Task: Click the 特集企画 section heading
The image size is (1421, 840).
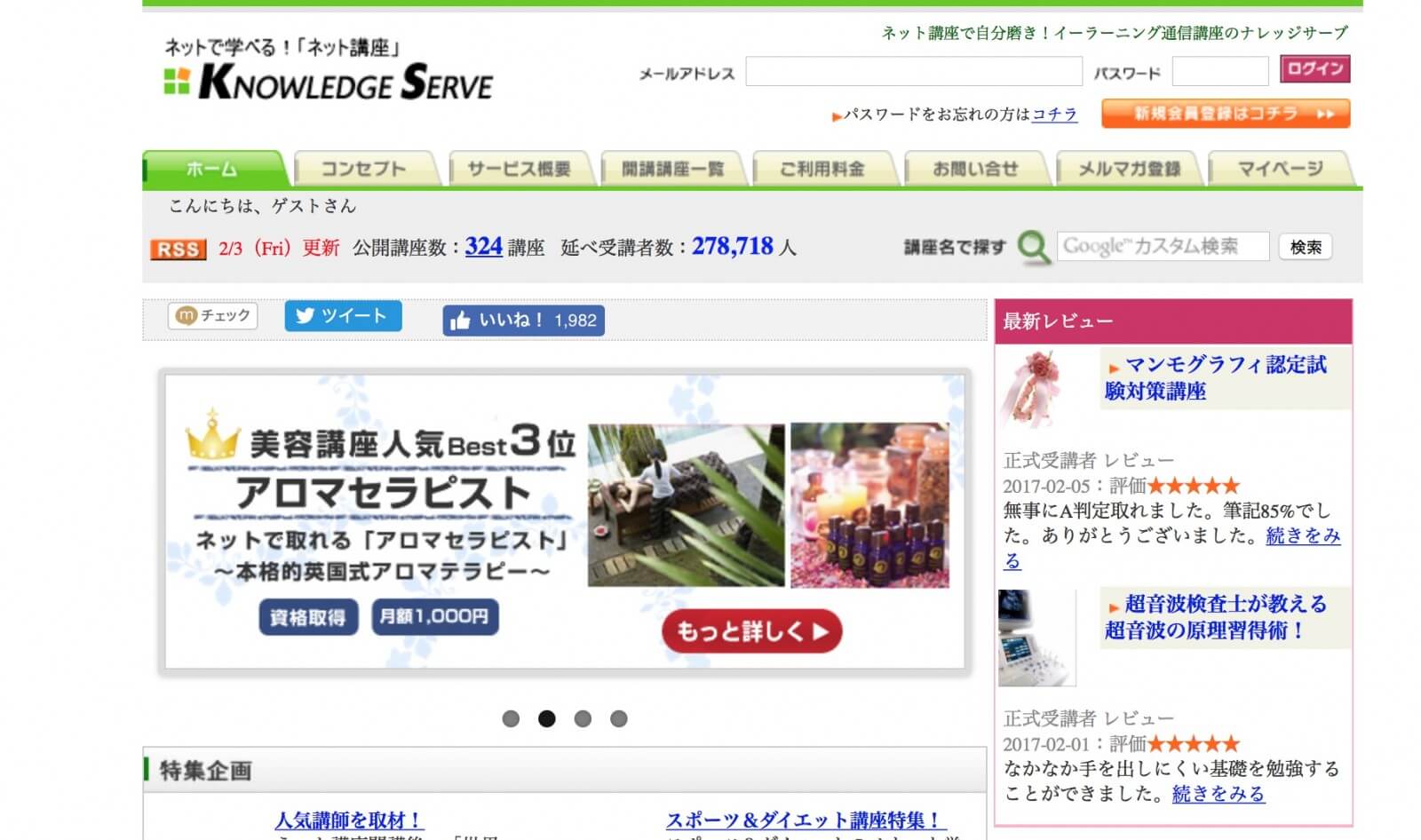Action: (x=205, y=770)
